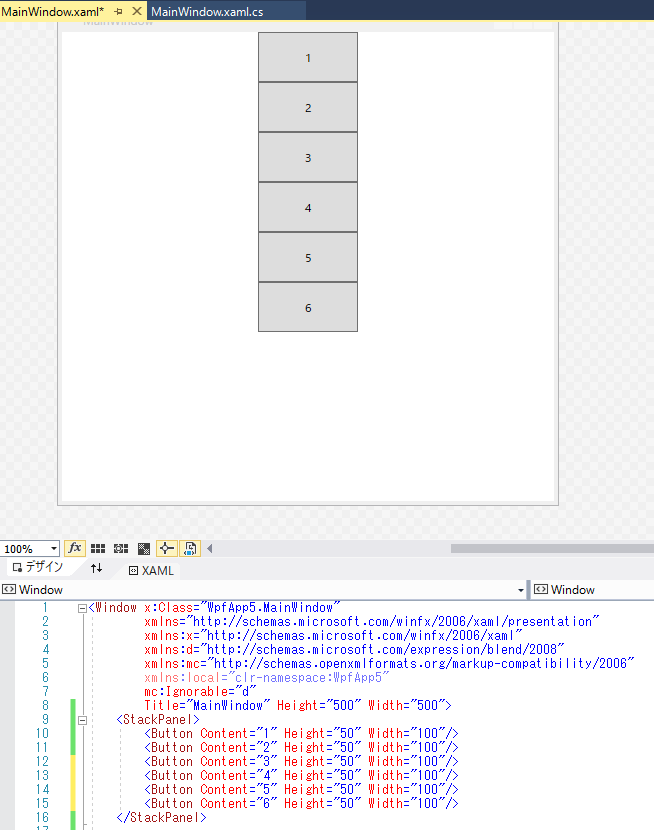The height and width of the screenshot is (830, 654).
Task: Click the Button Content="2" code line
Action: click(x=301, y=748)
